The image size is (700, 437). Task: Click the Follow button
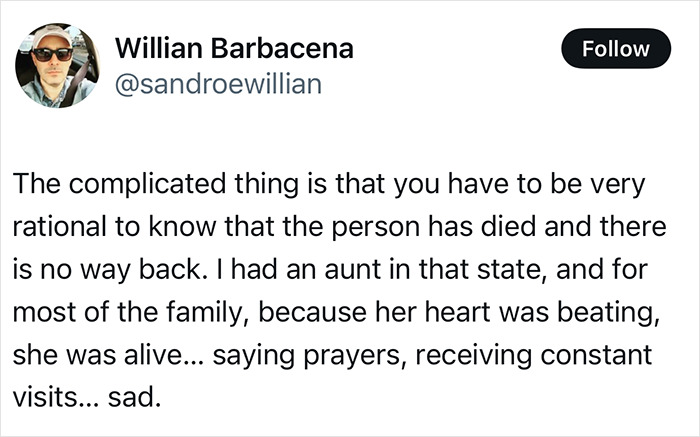pos(616,48)
